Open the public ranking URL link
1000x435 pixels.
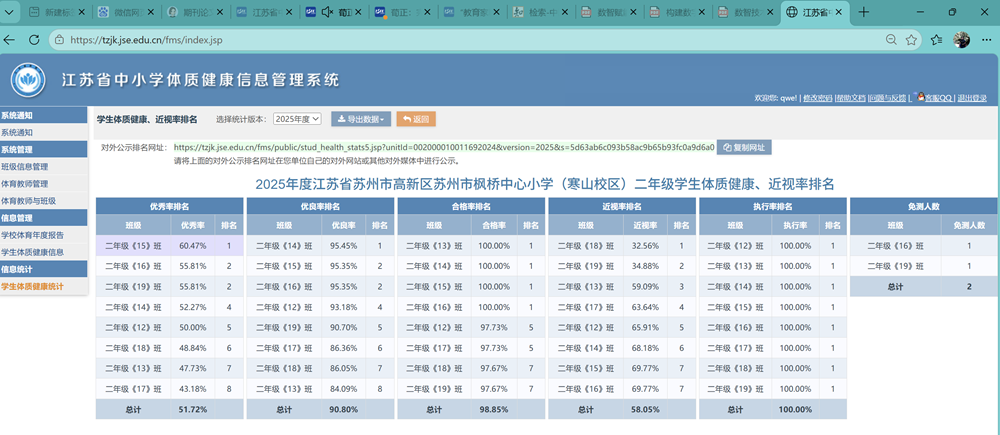(x=444, y=147)
